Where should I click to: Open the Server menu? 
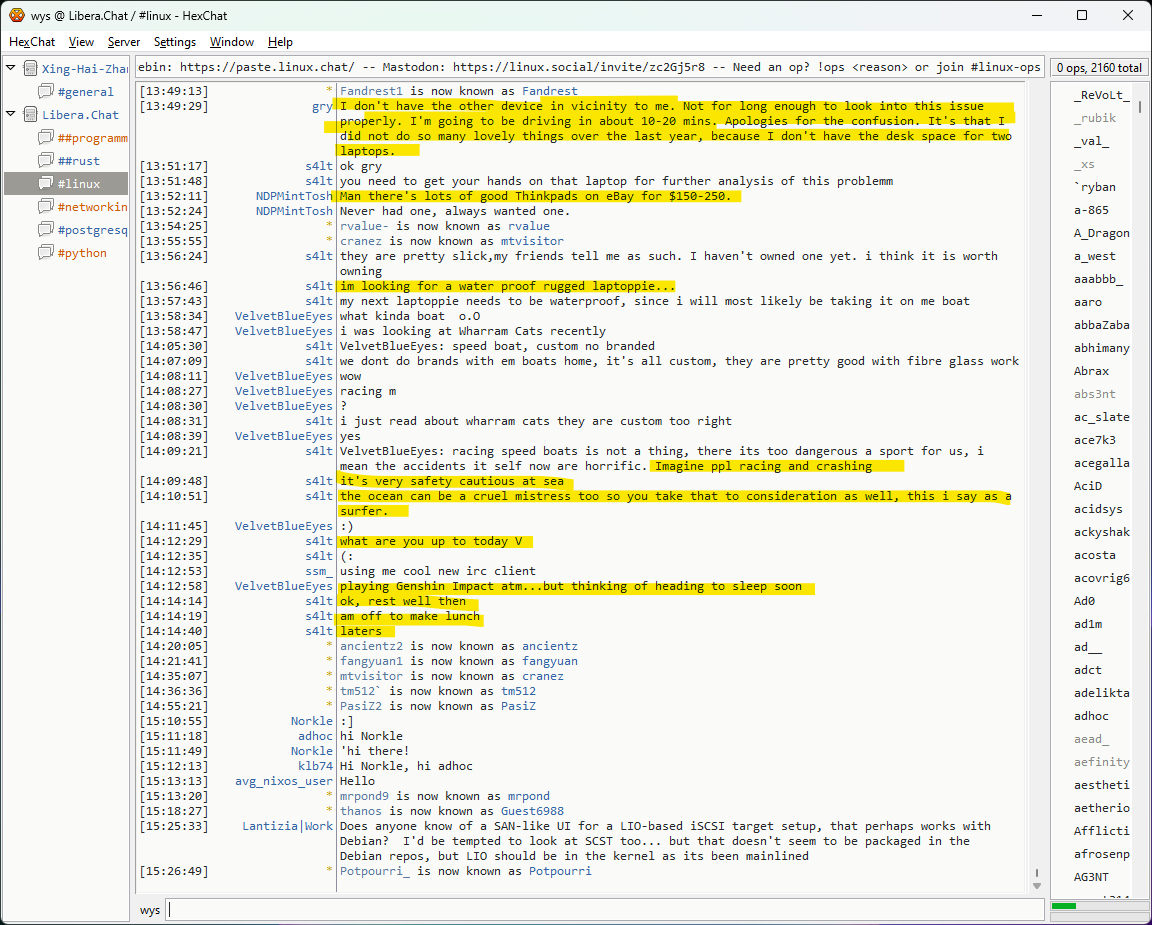pos(124,42)
